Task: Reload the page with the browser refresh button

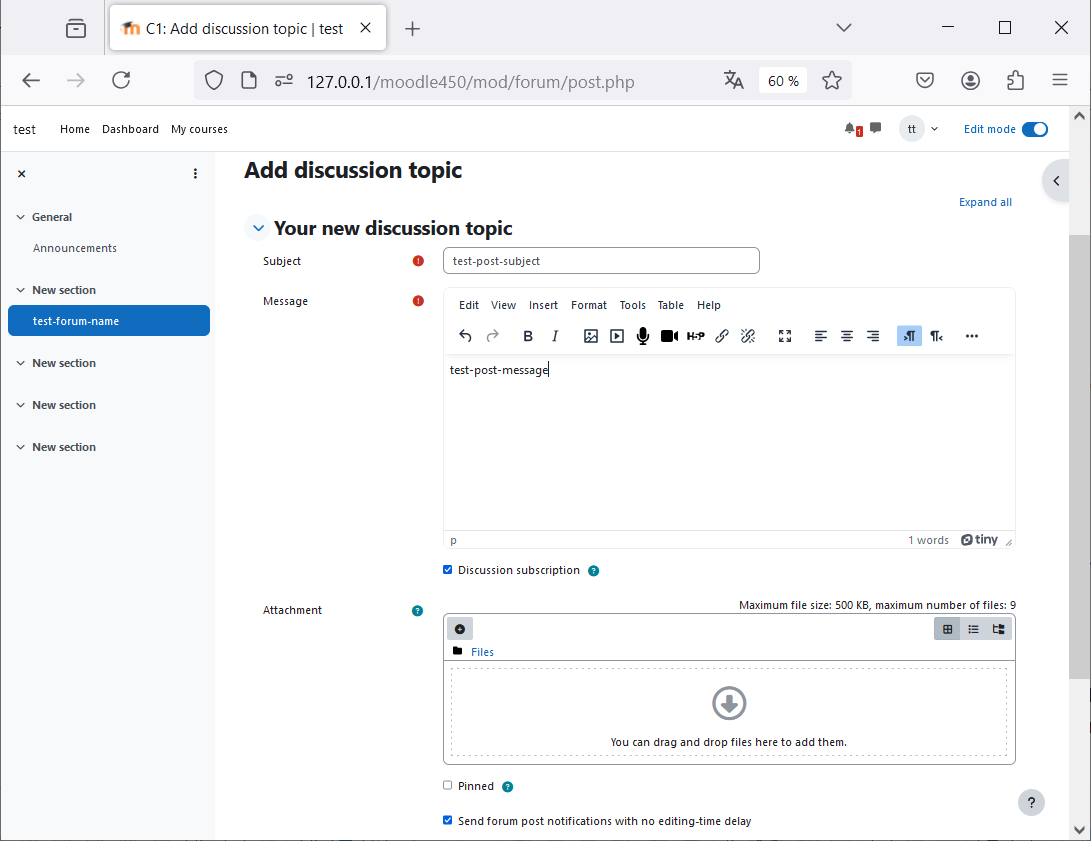Action: [121, 80]
